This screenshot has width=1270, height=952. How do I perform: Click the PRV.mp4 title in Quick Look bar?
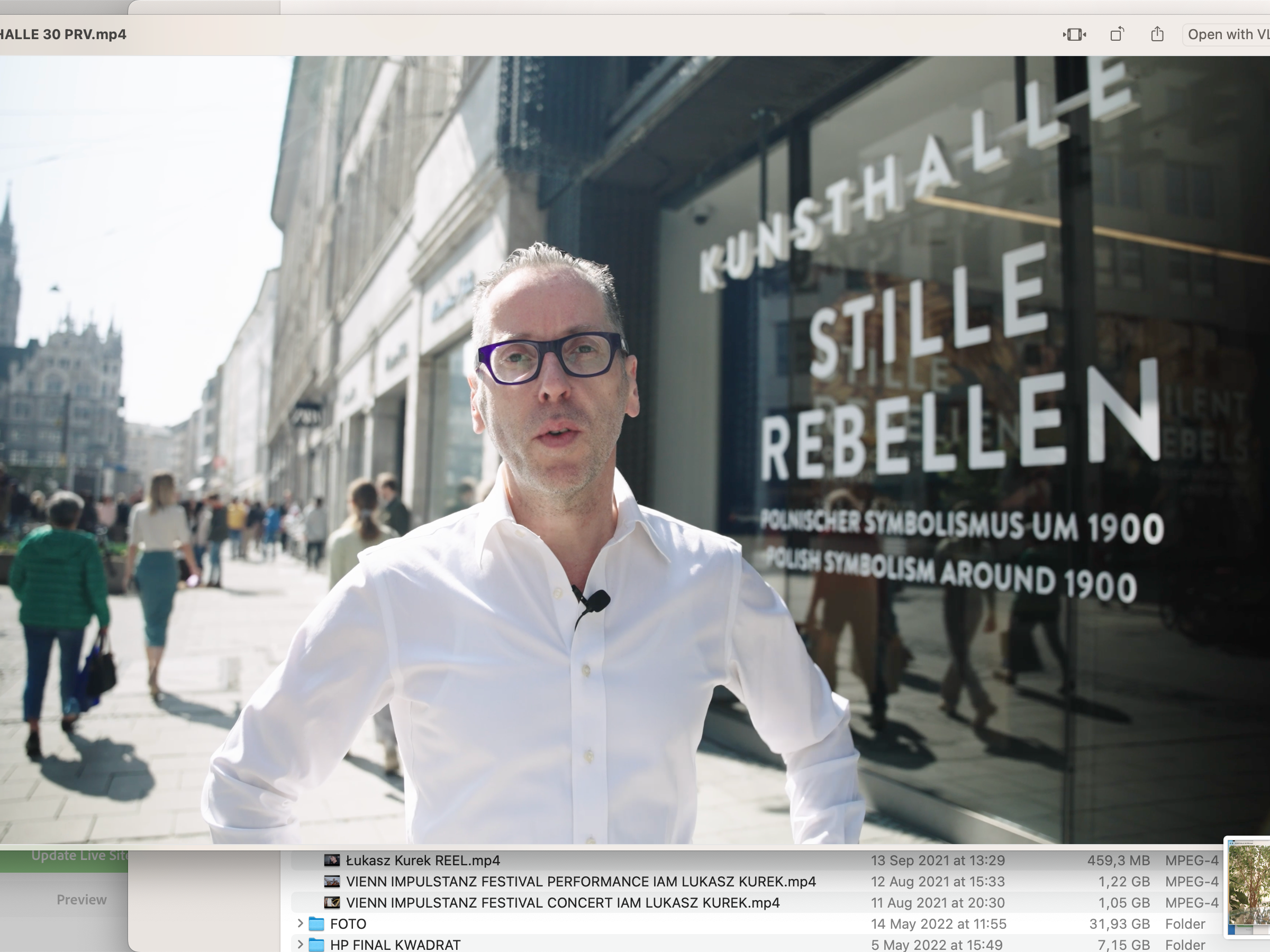63,34
